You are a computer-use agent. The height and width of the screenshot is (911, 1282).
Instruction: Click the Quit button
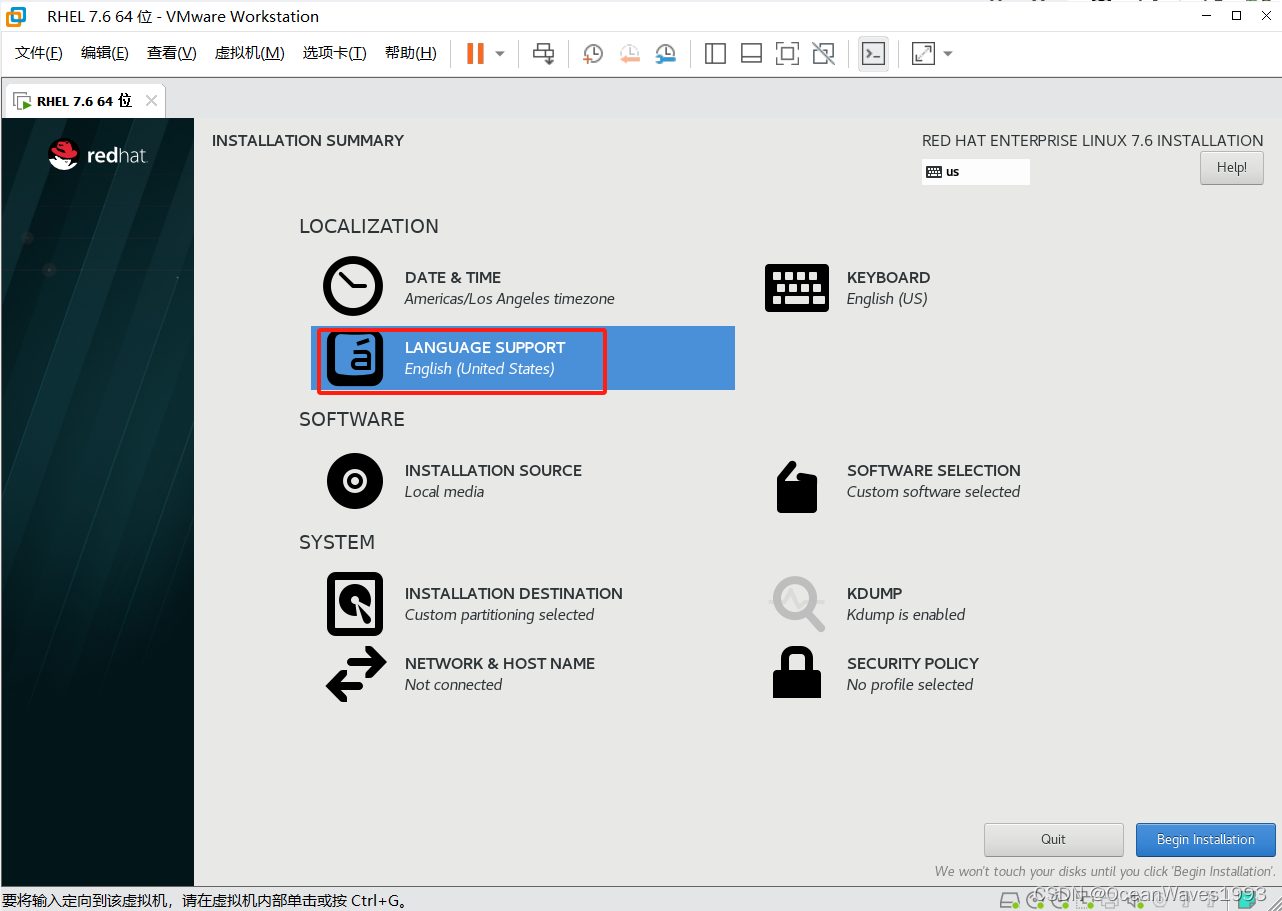[x=1054, y=840]
